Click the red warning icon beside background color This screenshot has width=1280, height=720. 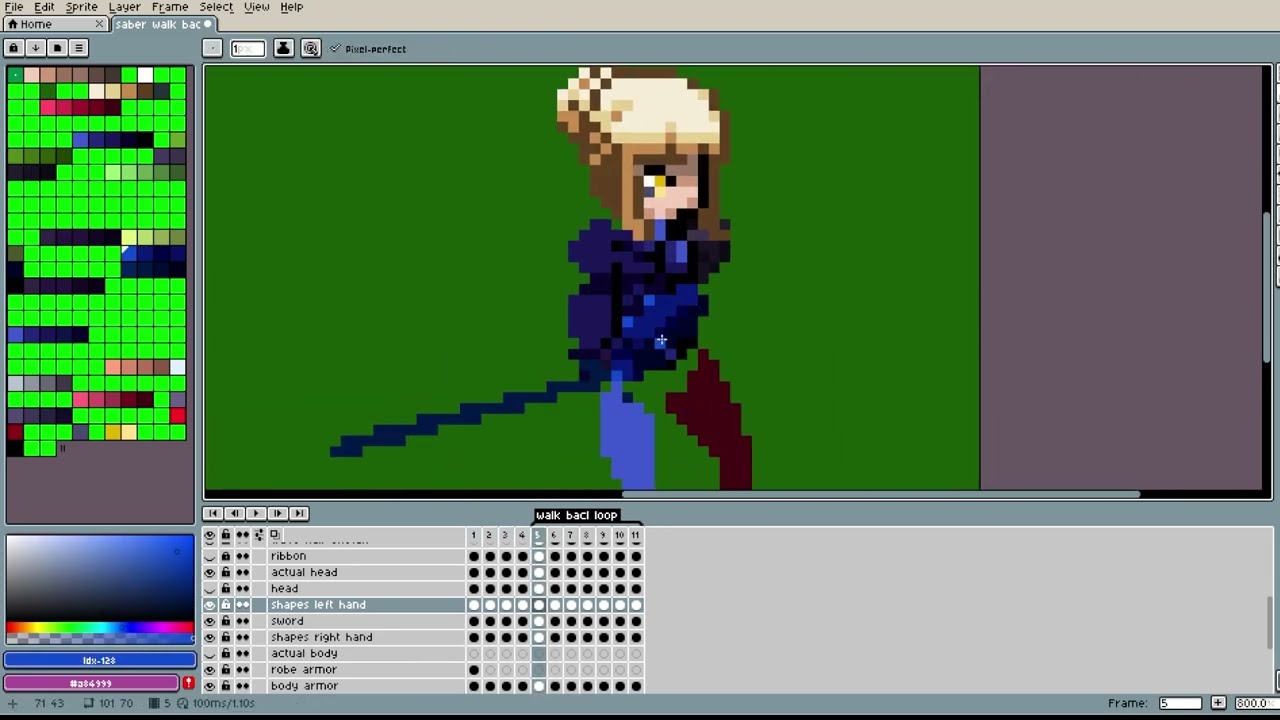tap(188, 683)
